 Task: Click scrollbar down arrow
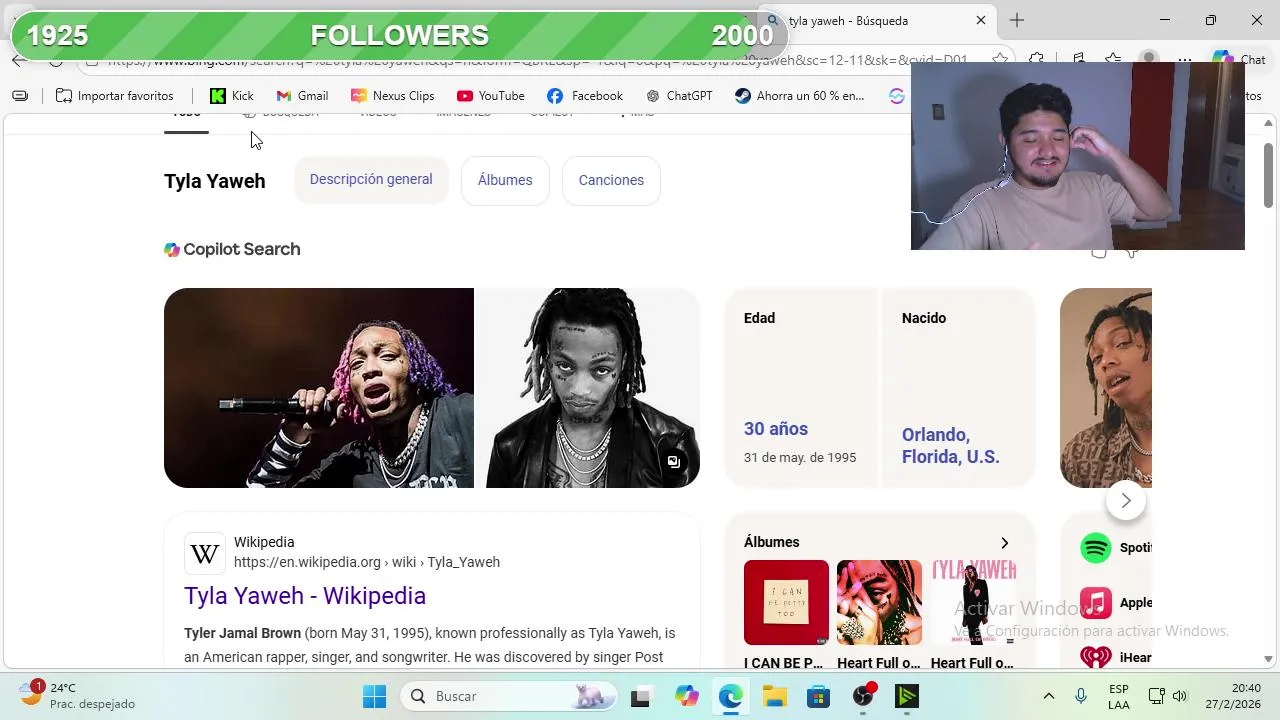tap(1268, 659)
